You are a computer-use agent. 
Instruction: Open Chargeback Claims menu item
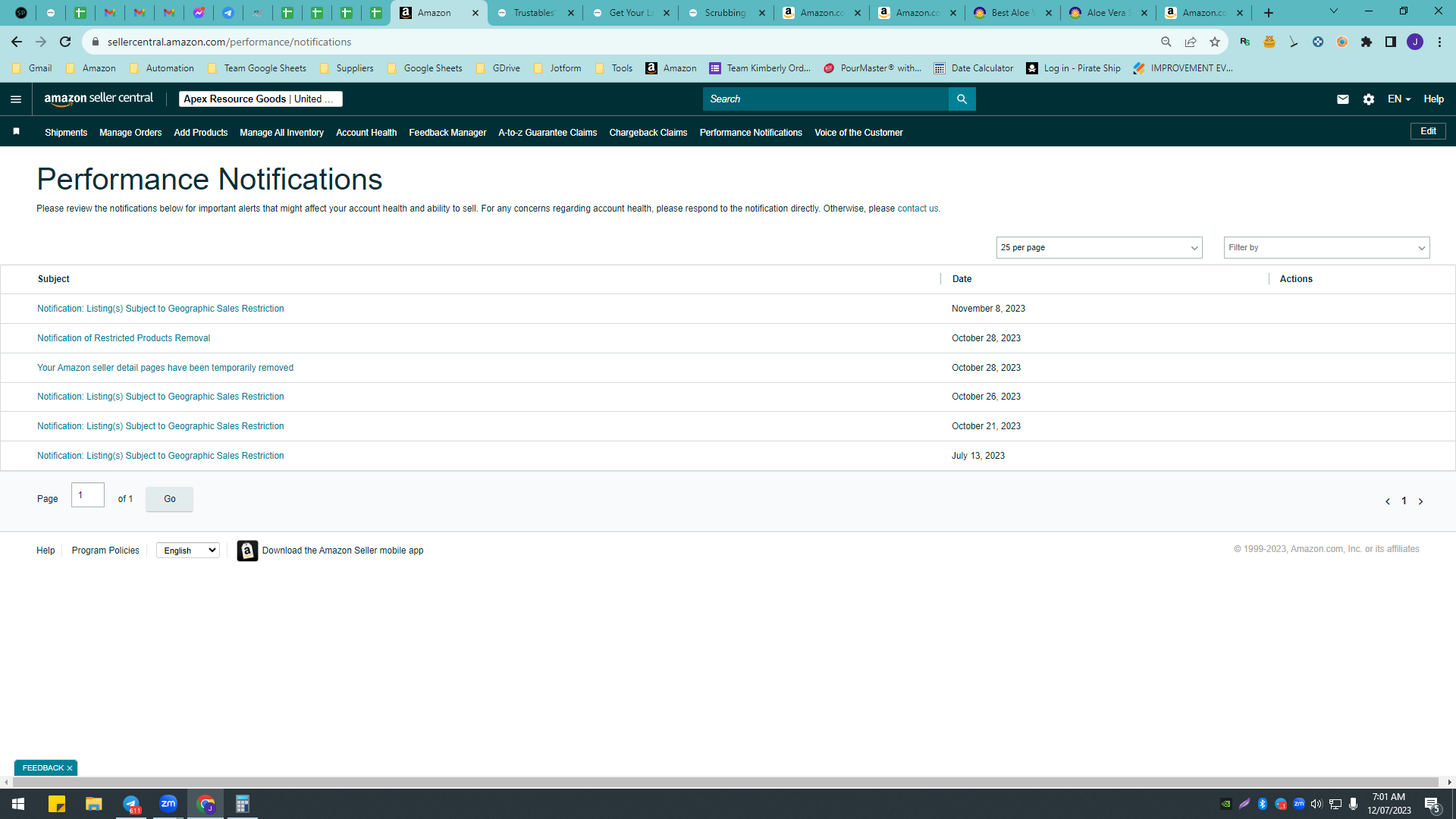pos(648,133)
